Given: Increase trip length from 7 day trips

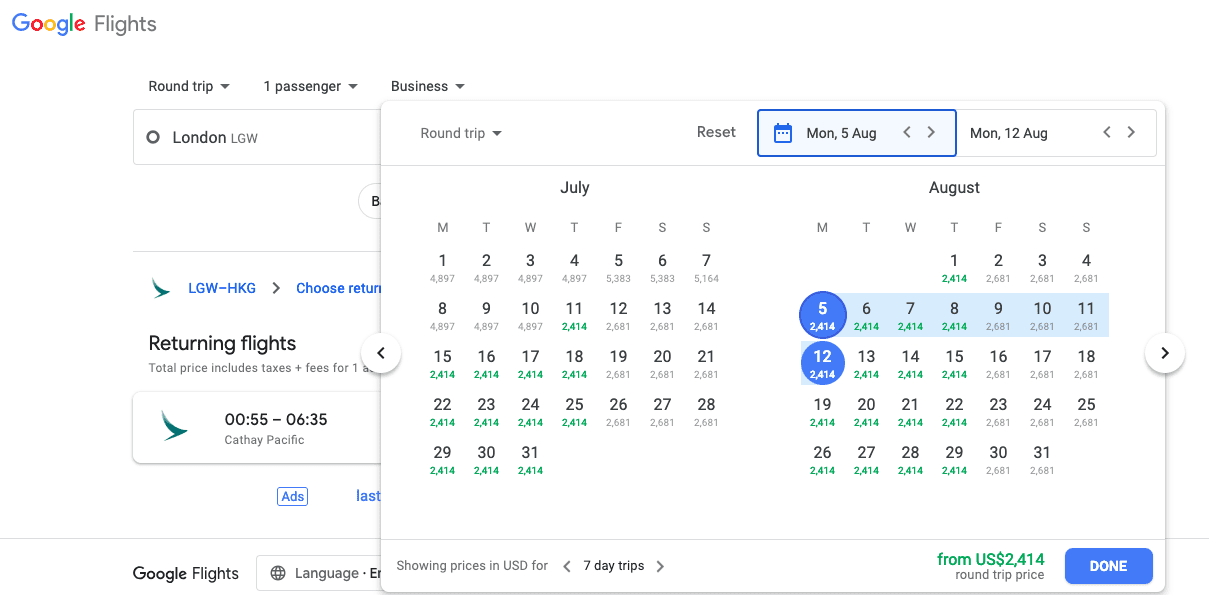Looking at the screenshot, I should pos(660,566).
